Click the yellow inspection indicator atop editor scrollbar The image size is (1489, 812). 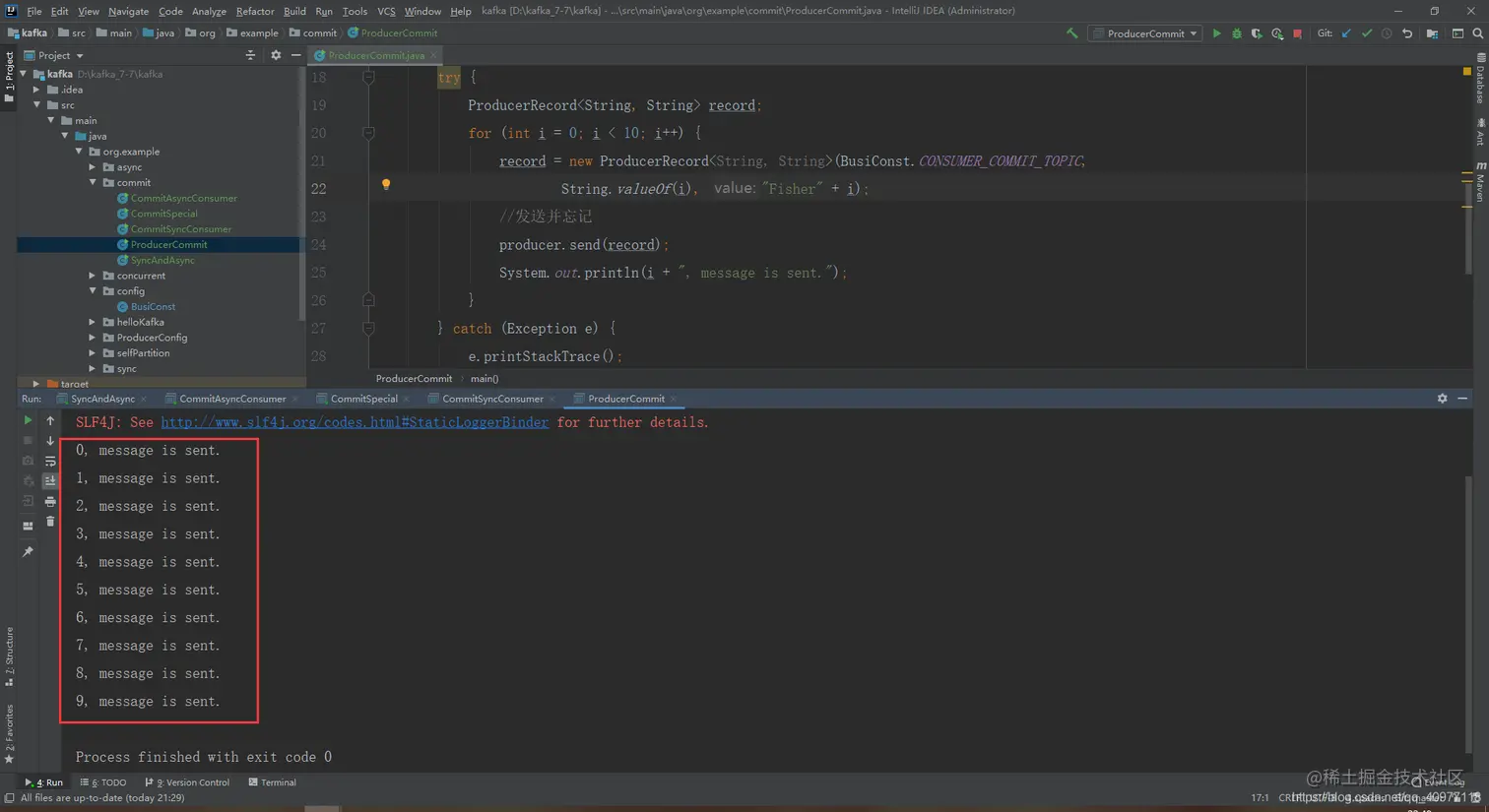pos(1466,72)
